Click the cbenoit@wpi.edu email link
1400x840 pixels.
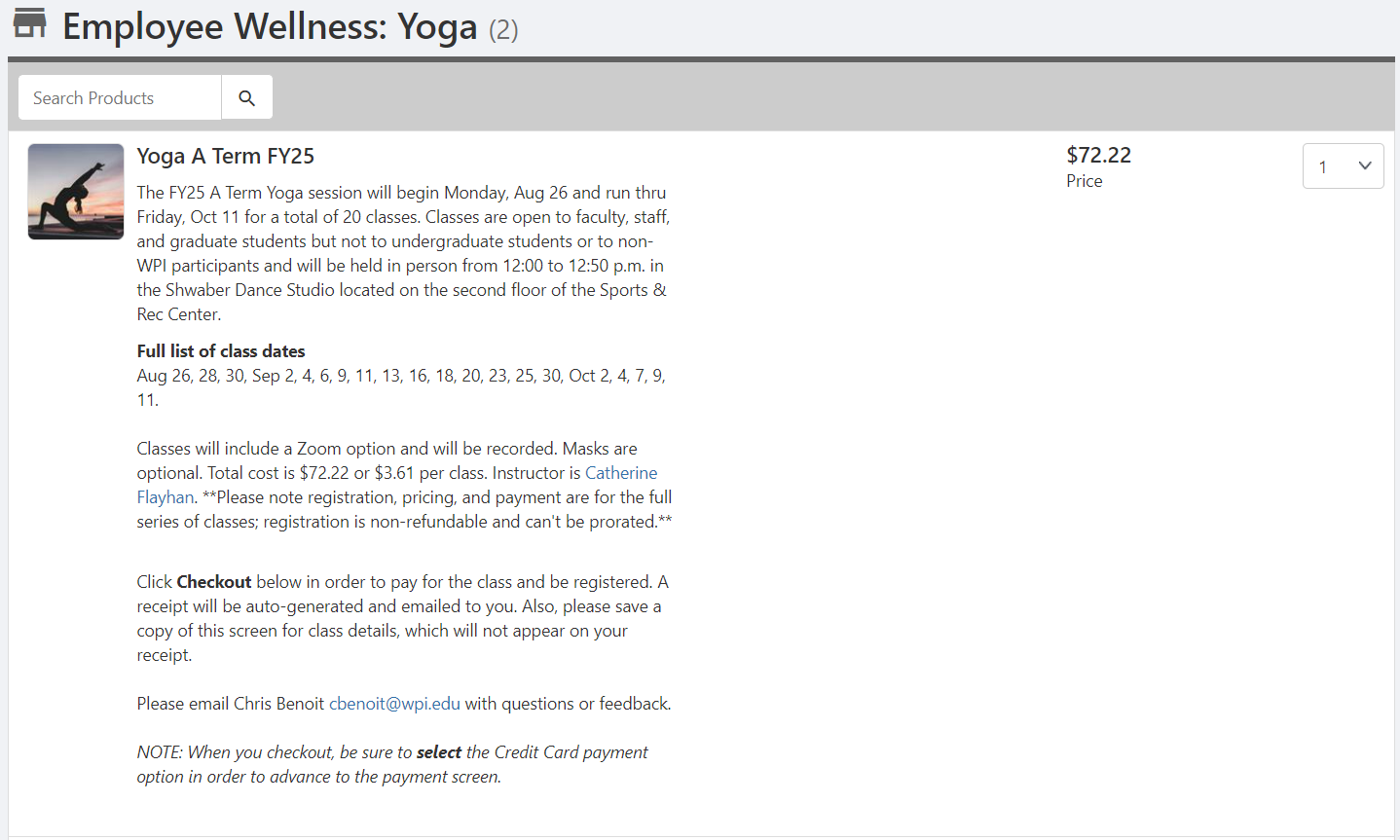click(394, 704)
